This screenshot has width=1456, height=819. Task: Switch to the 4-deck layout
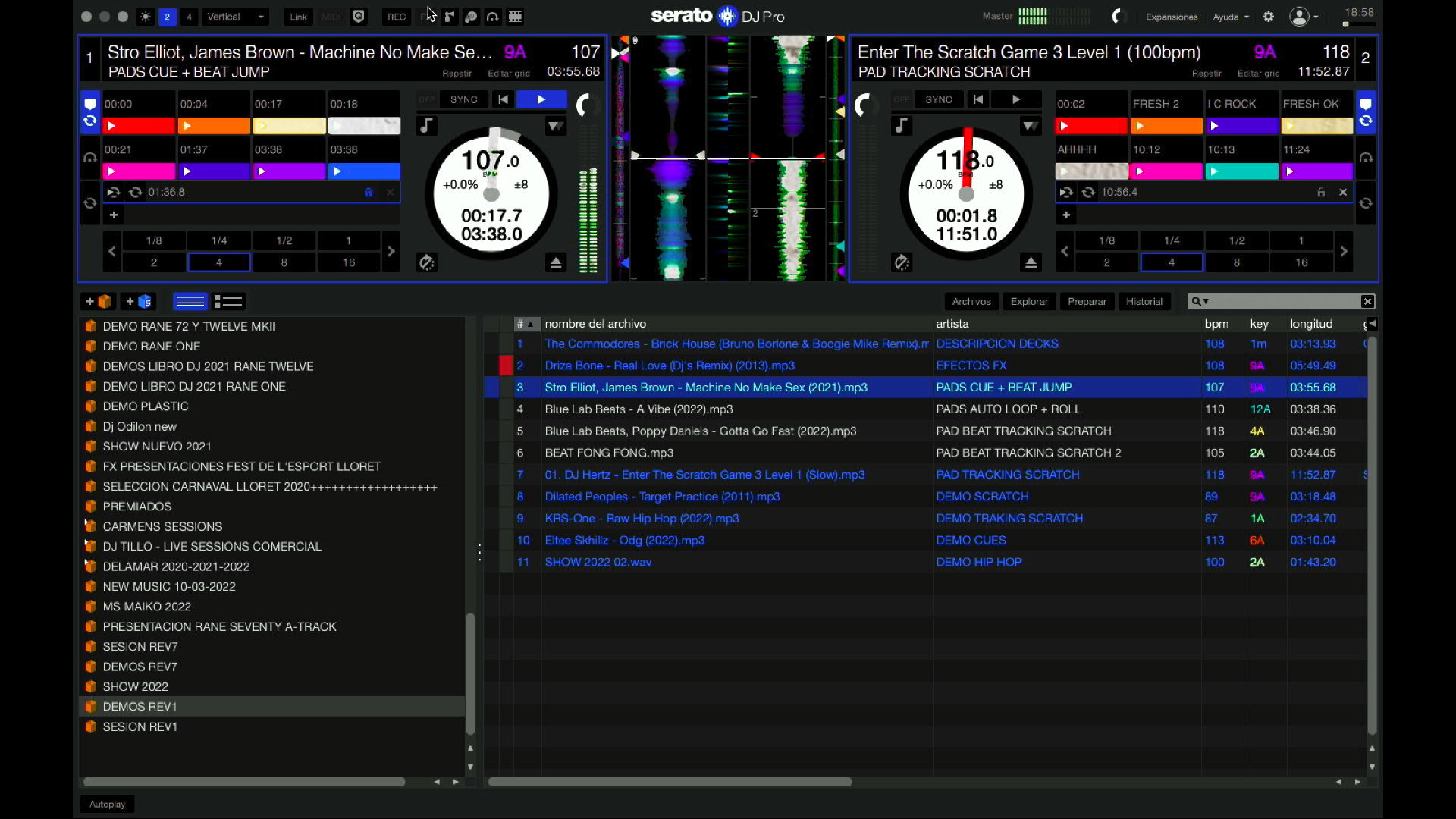click(x=189, y=17)
